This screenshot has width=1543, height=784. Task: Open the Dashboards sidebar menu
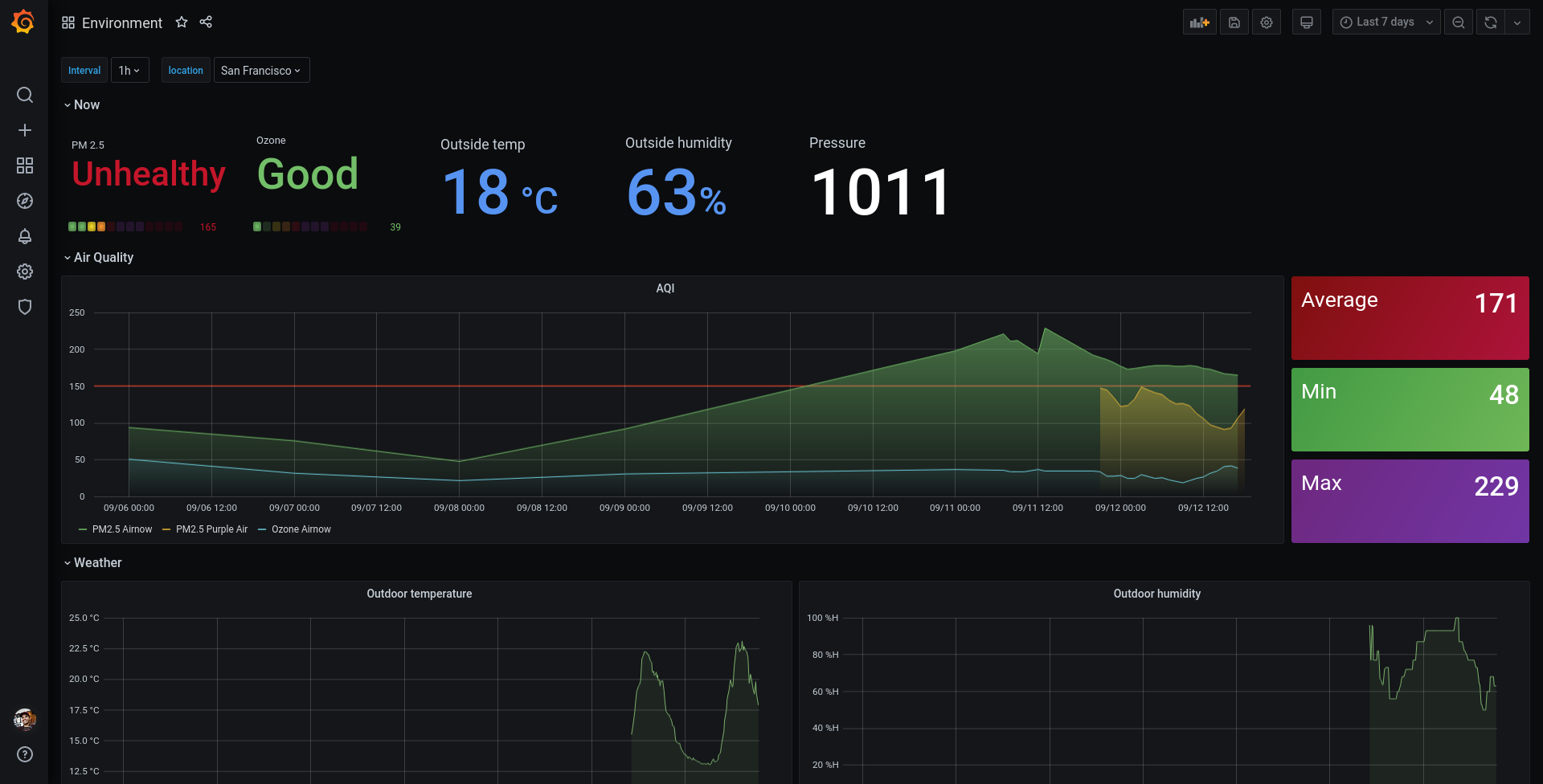(25, 165)
